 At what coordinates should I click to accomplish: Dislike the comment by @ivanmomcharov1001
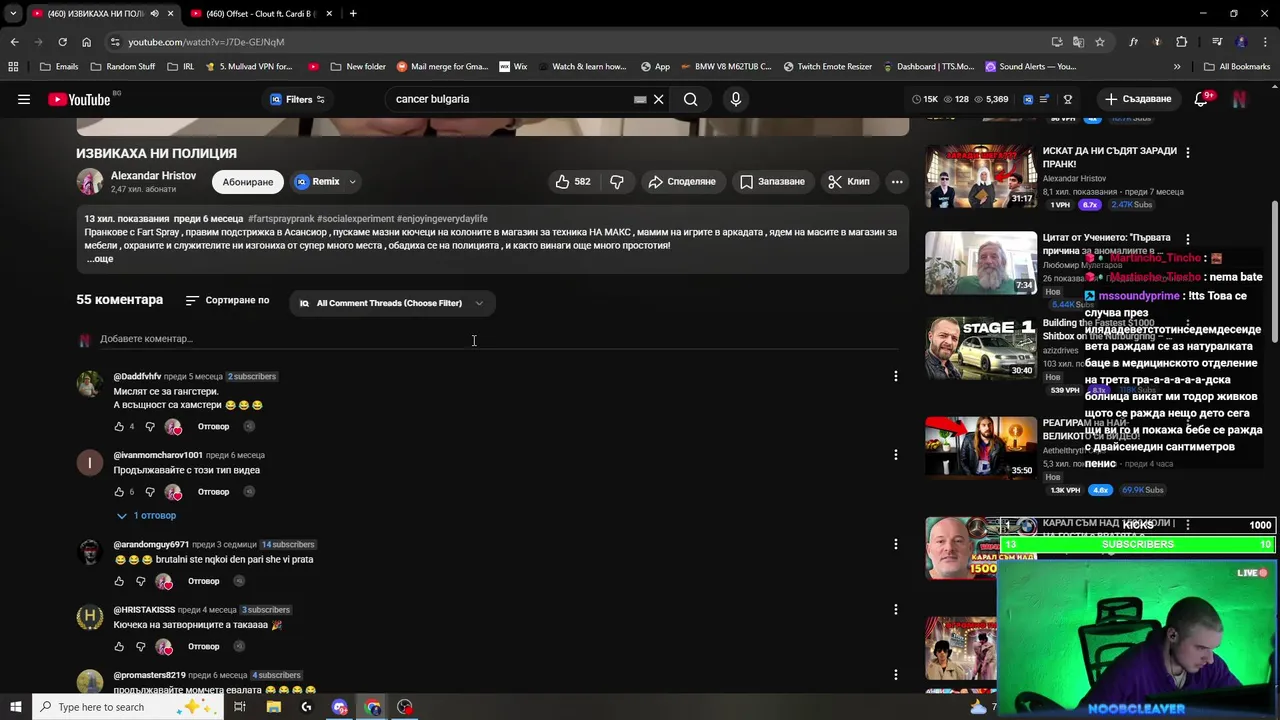pos(150,492)
